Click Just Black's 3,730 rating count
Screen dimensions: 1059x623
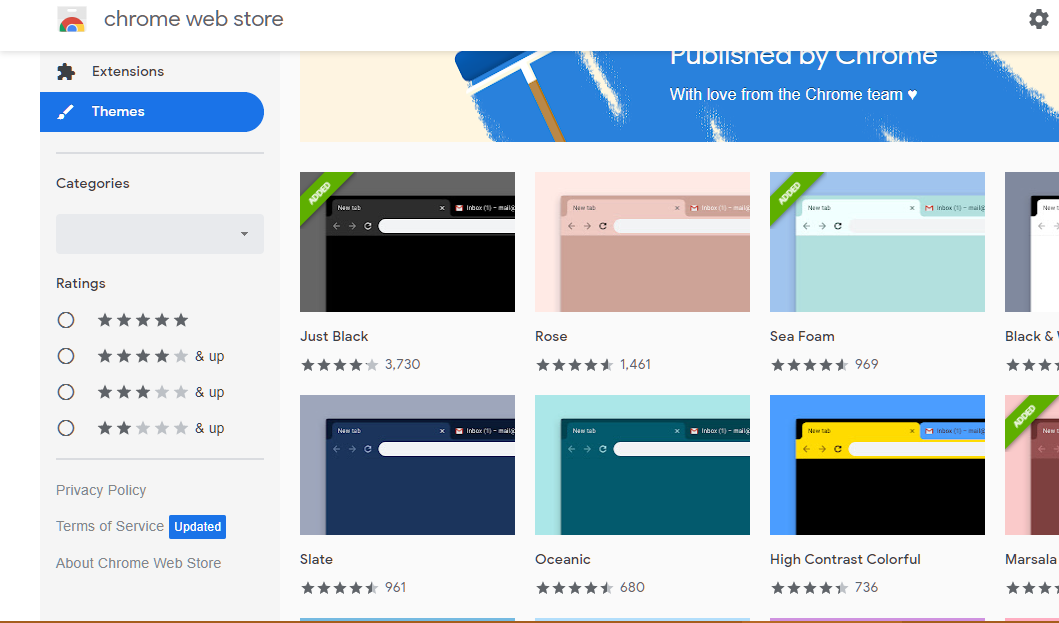[403, 364]
